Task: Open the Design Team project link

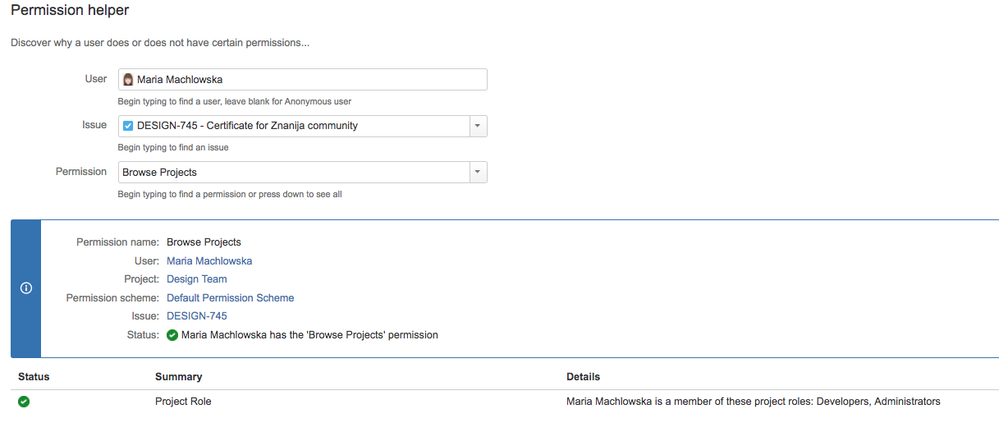Action: (197, 279)
